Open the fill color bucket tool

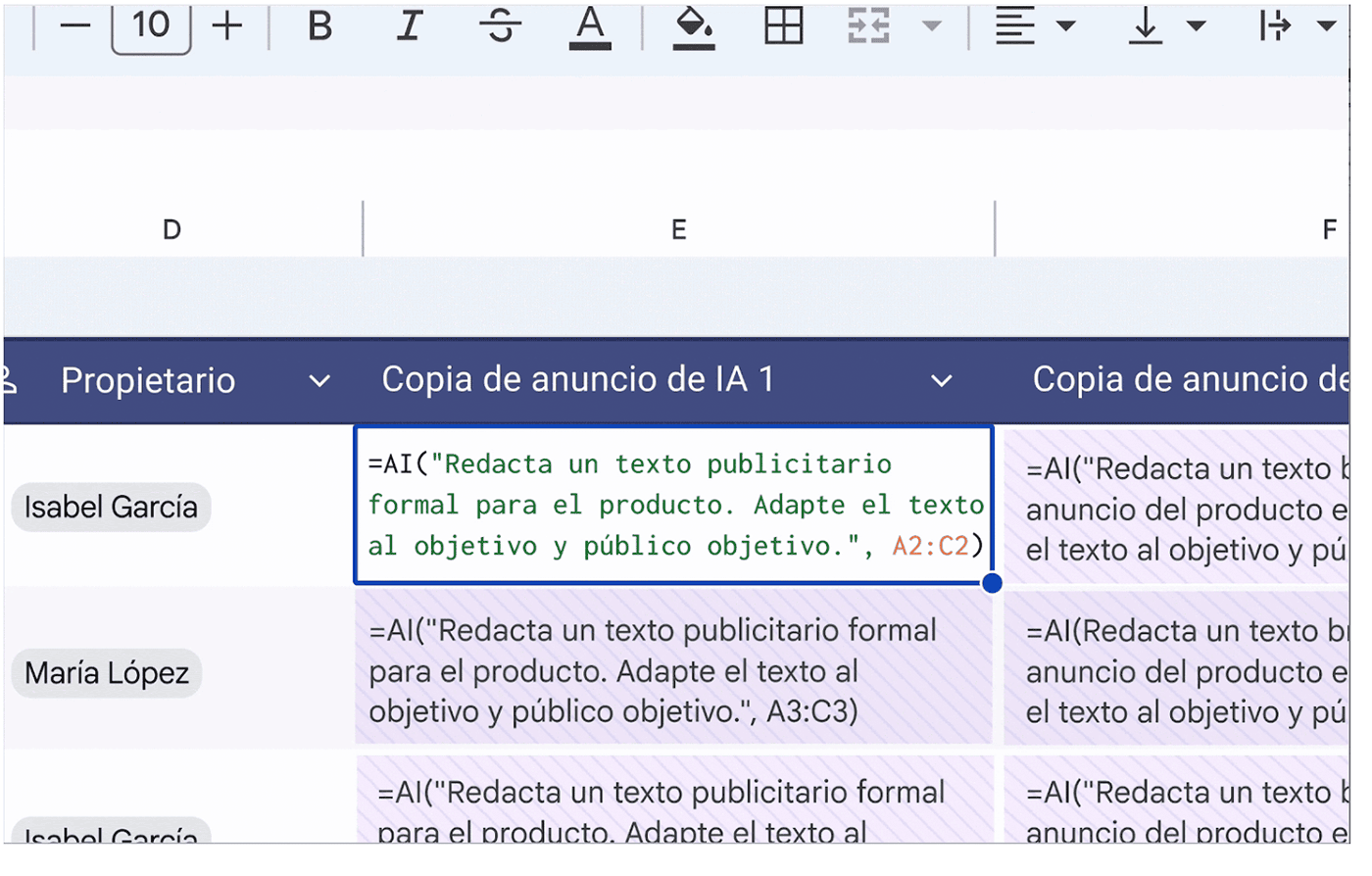[x=693, y=26]
